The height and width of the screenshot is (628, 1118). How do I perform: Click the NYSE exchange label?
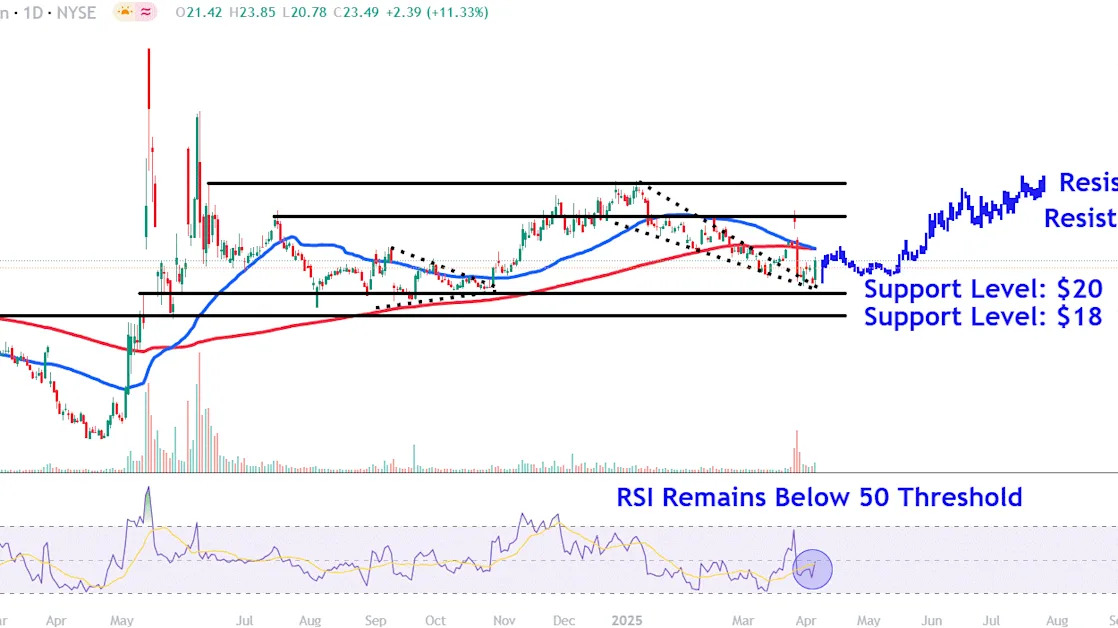tap(77, 13)
